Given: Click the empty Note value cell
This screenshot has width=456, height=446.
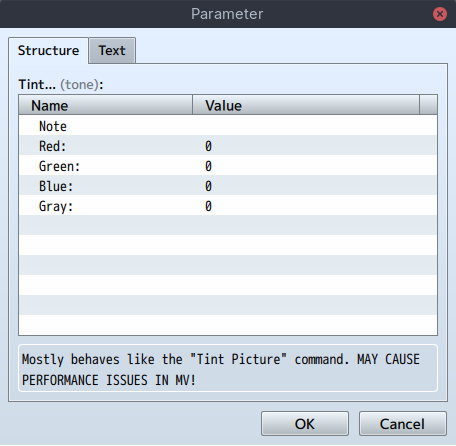Looking at the screenshot, I should coord(315,125).
